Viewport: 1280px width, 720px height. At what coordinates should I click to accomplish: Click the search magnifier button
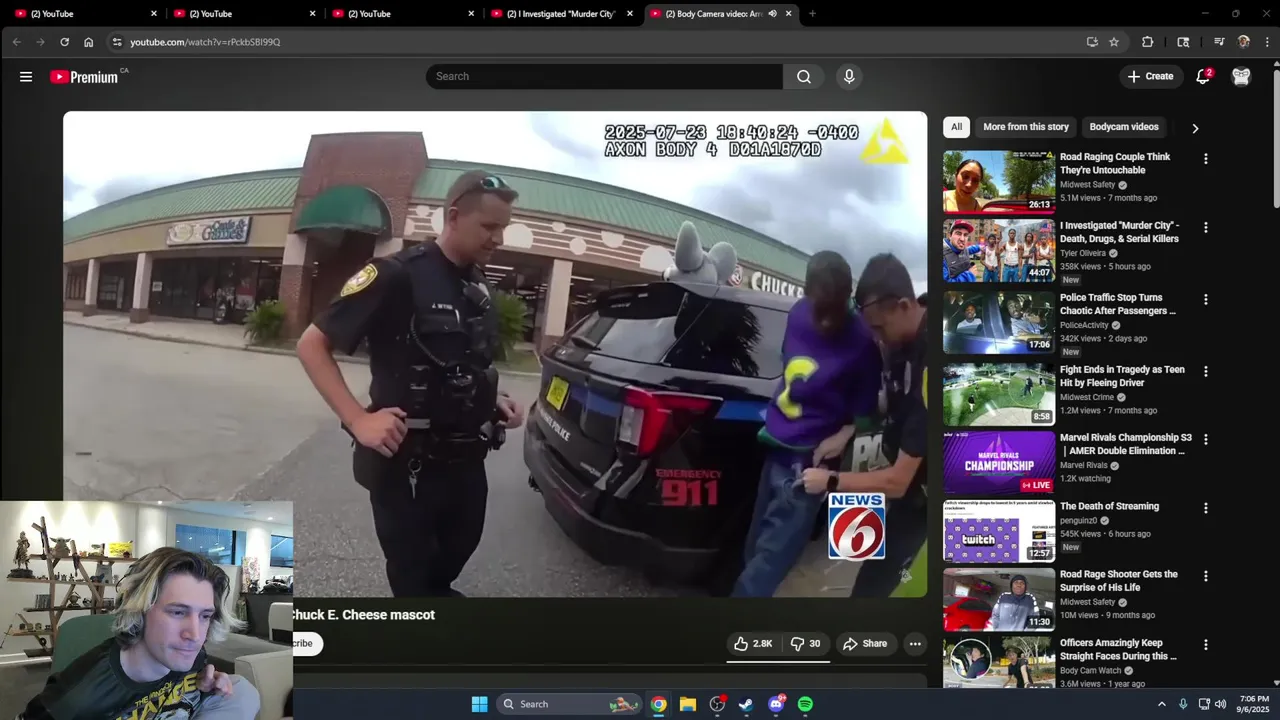pos(804,76)
